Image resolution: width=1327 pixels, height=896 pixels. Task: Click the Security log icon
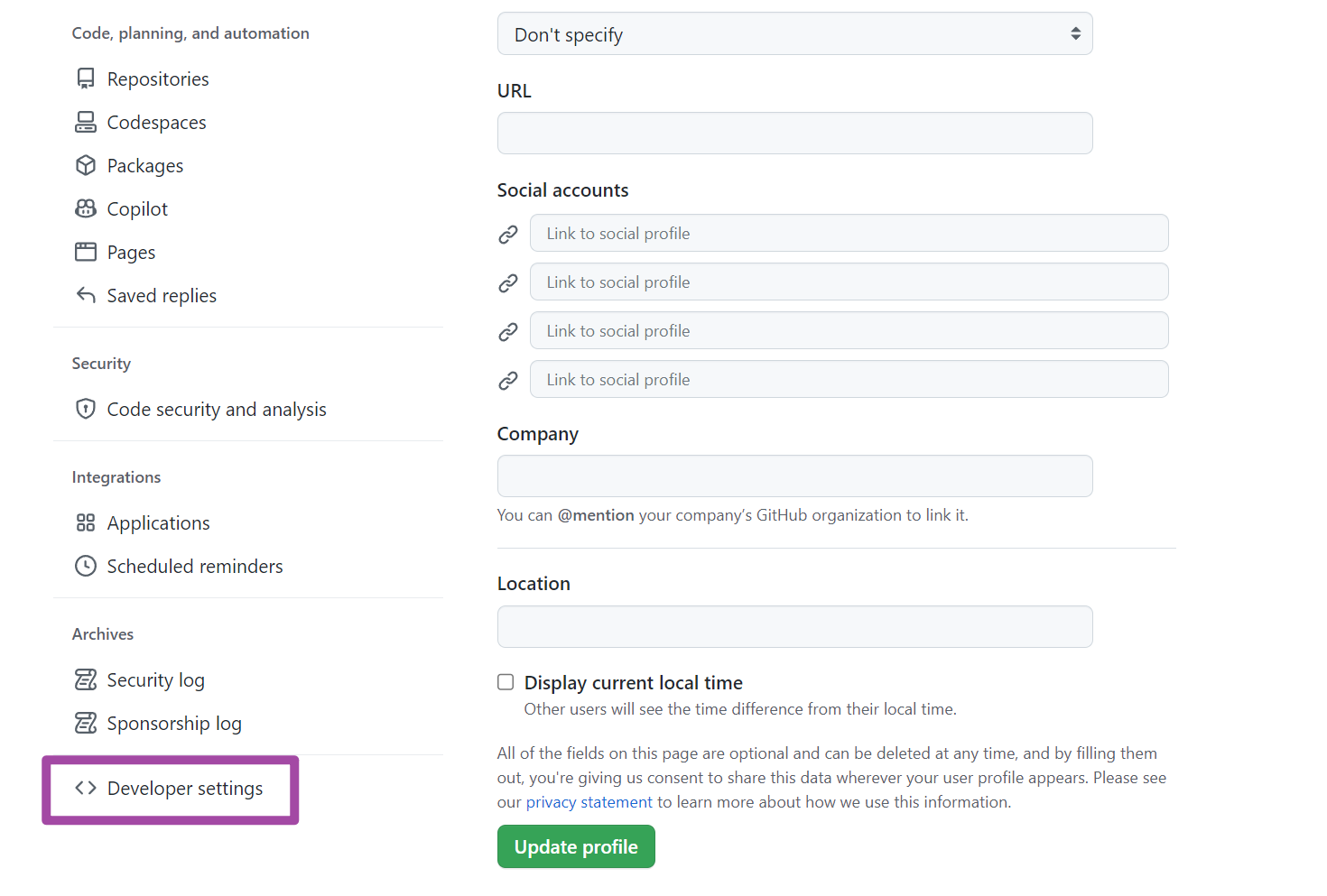(86, 679)
